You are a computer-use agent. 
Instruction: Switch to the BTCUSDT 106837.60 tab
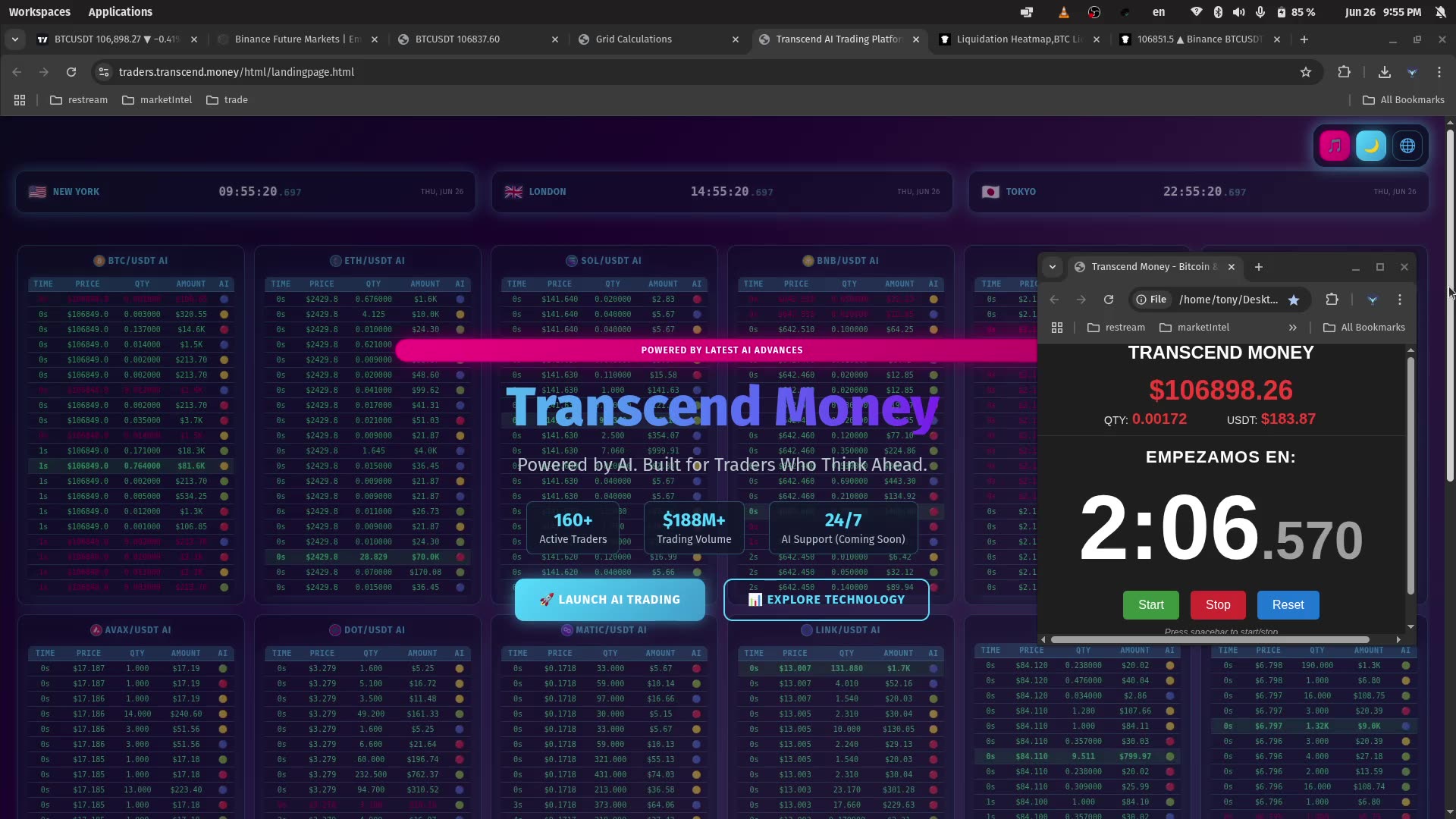coord(478,39)
